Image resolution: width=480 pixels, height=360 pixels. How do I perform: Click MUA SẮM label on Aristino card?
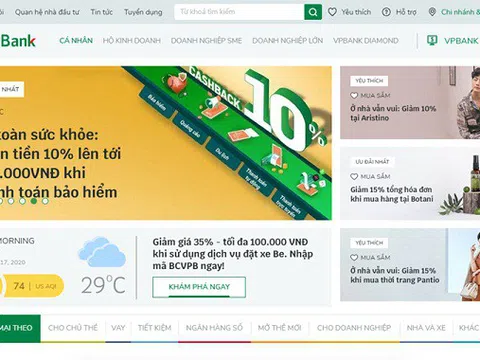(x=375, y=96)
